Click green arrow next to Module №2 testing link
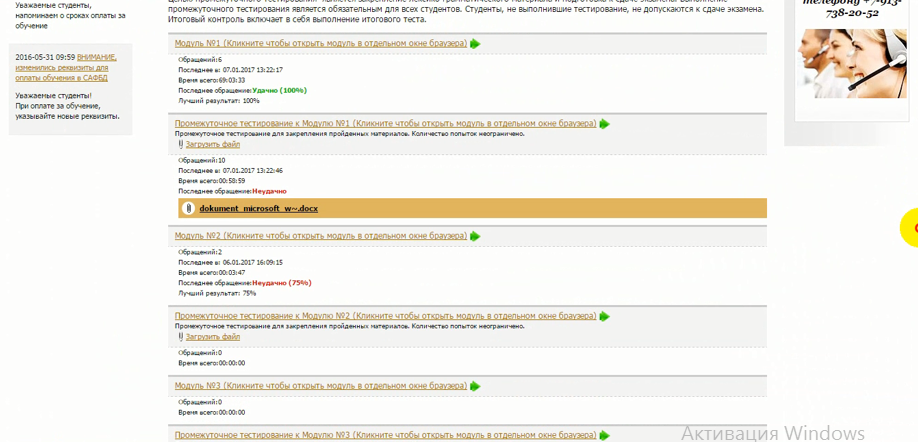This screenshot has height=442, width=918. [x=604, y=316]
